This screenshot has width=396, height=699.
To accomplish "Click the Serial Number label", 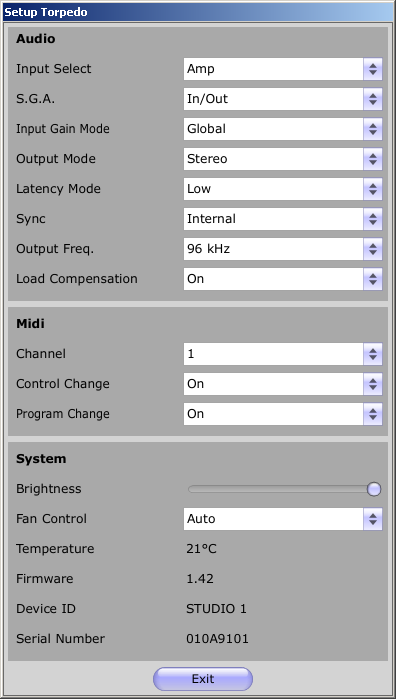I will 60,639.
